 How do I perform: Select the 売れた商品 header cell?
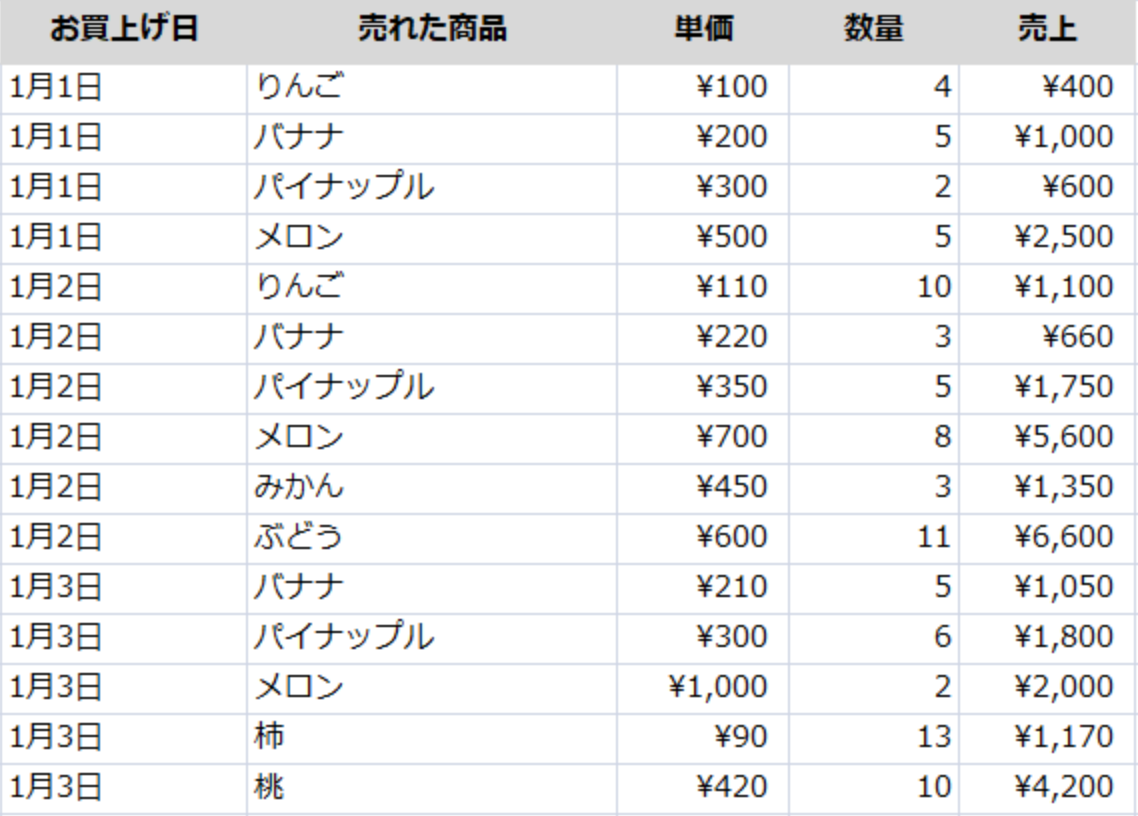tap(431, 30)
